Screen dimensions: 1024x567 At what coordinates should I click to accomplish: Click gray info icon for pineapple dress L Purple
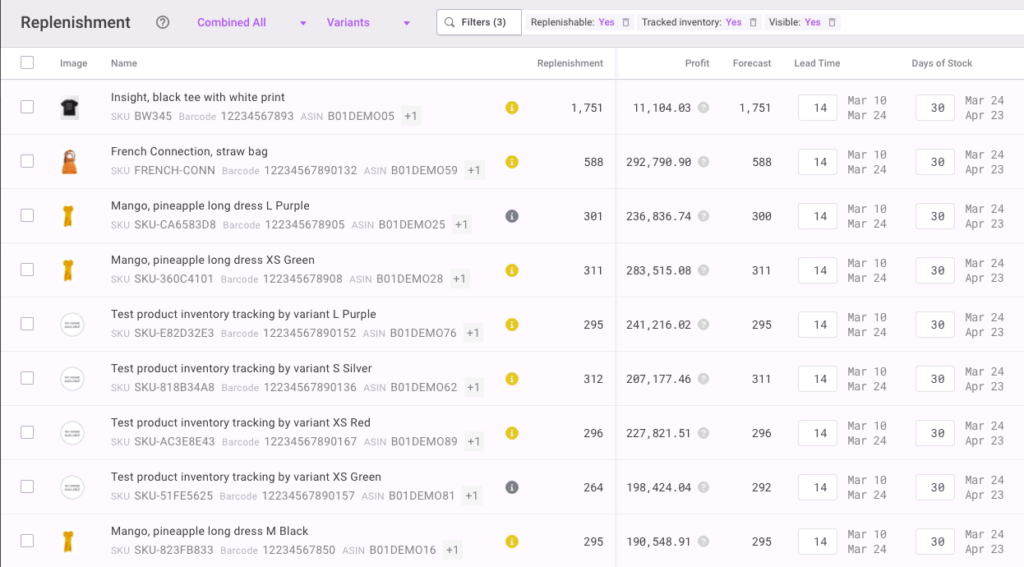point(512,216)
